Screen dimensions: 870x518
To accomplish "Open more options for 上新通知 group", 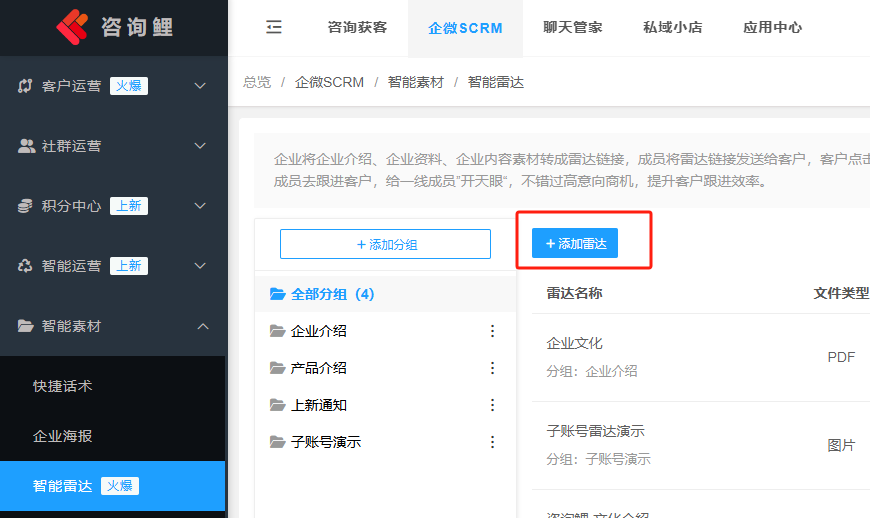I will click(x=492, y=405).
